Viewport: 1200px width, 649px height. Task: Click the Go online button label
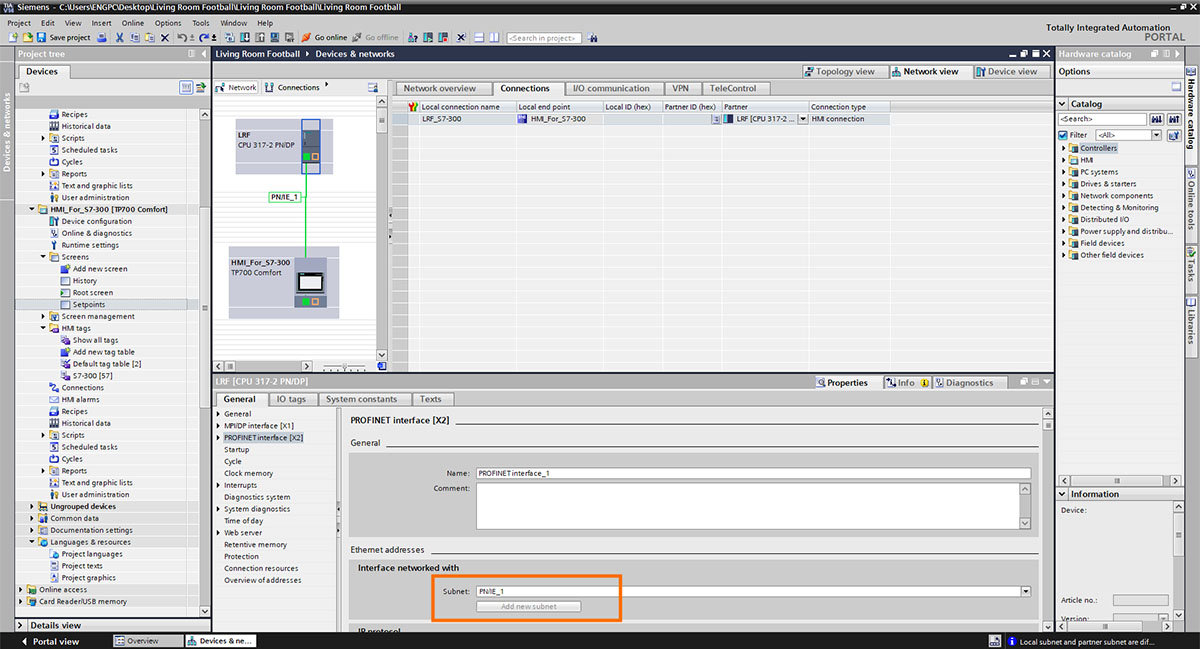(330, 37)
